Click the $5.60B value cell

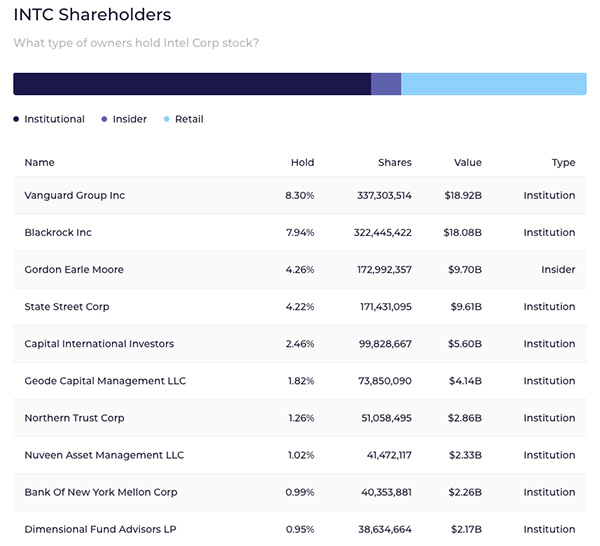465,344
